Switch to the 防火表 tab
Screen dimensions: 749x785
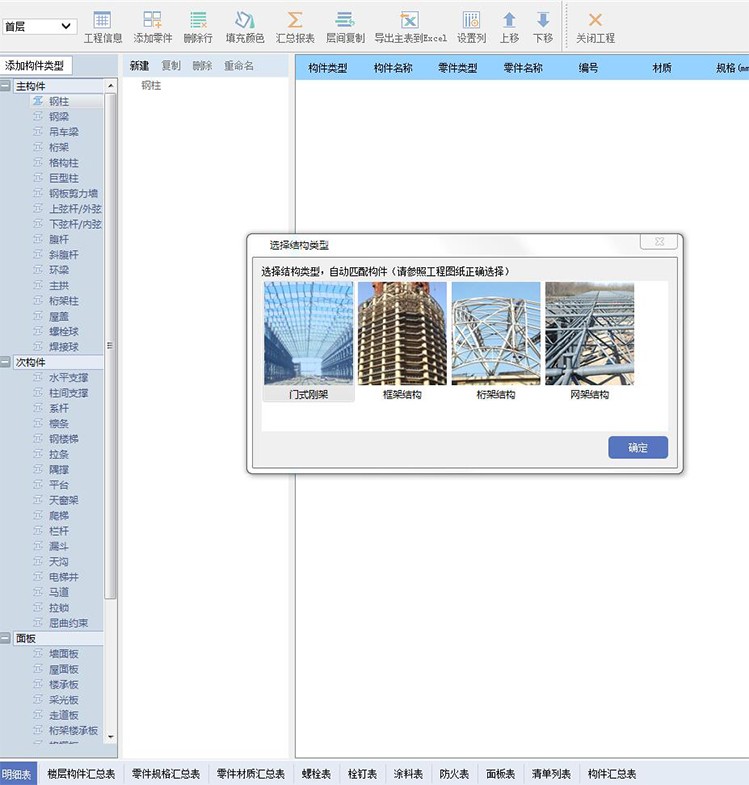point(454,774)
